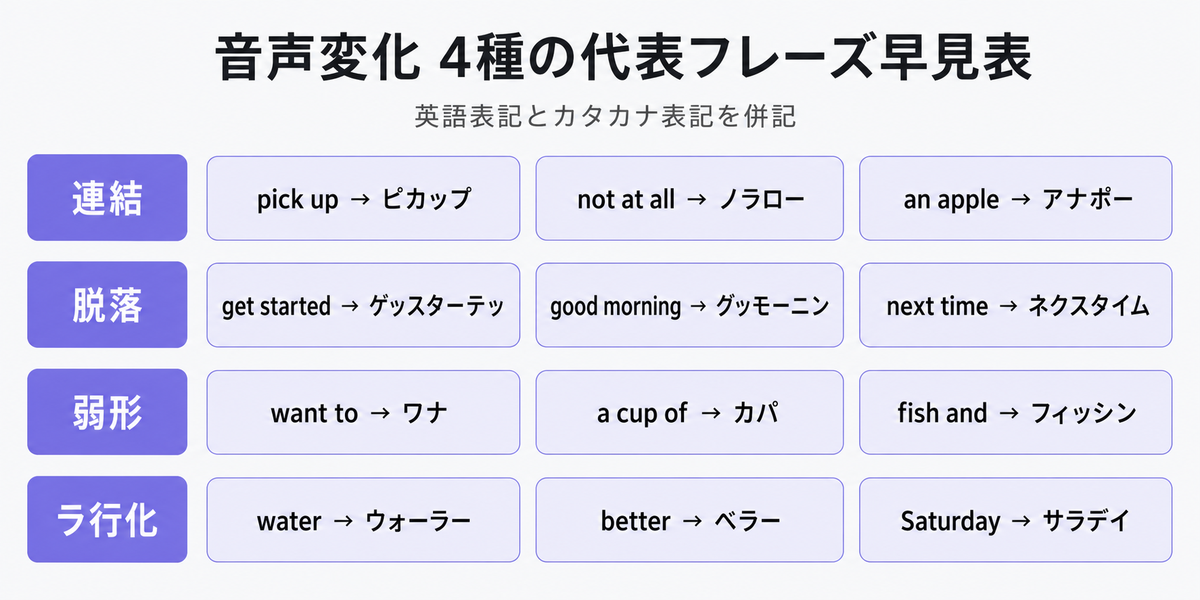
Task: Tap the fish and → フィッシン card
Action: click(x=1016, y=412)
